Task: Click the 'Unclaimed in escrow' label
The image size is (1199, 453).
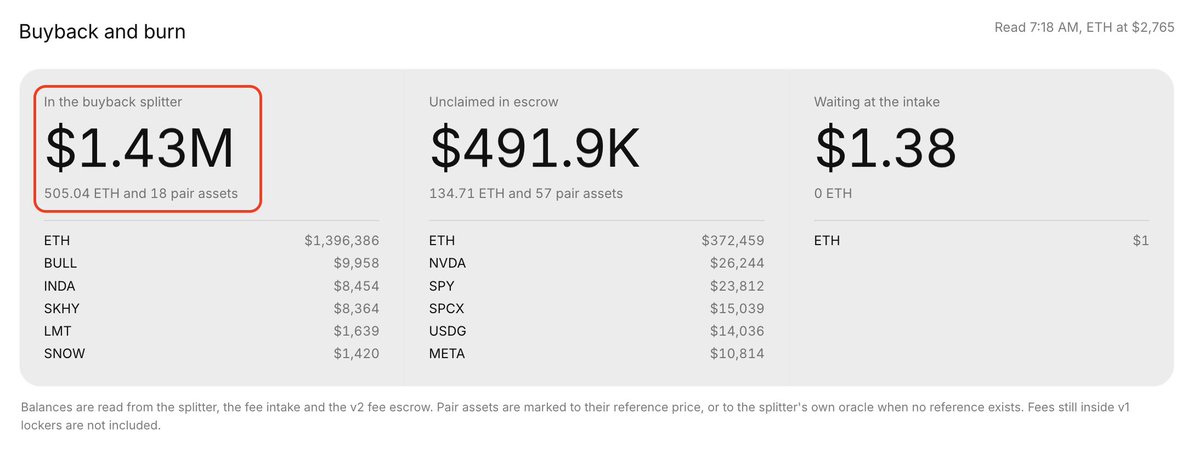Action: tap(494, 102)
